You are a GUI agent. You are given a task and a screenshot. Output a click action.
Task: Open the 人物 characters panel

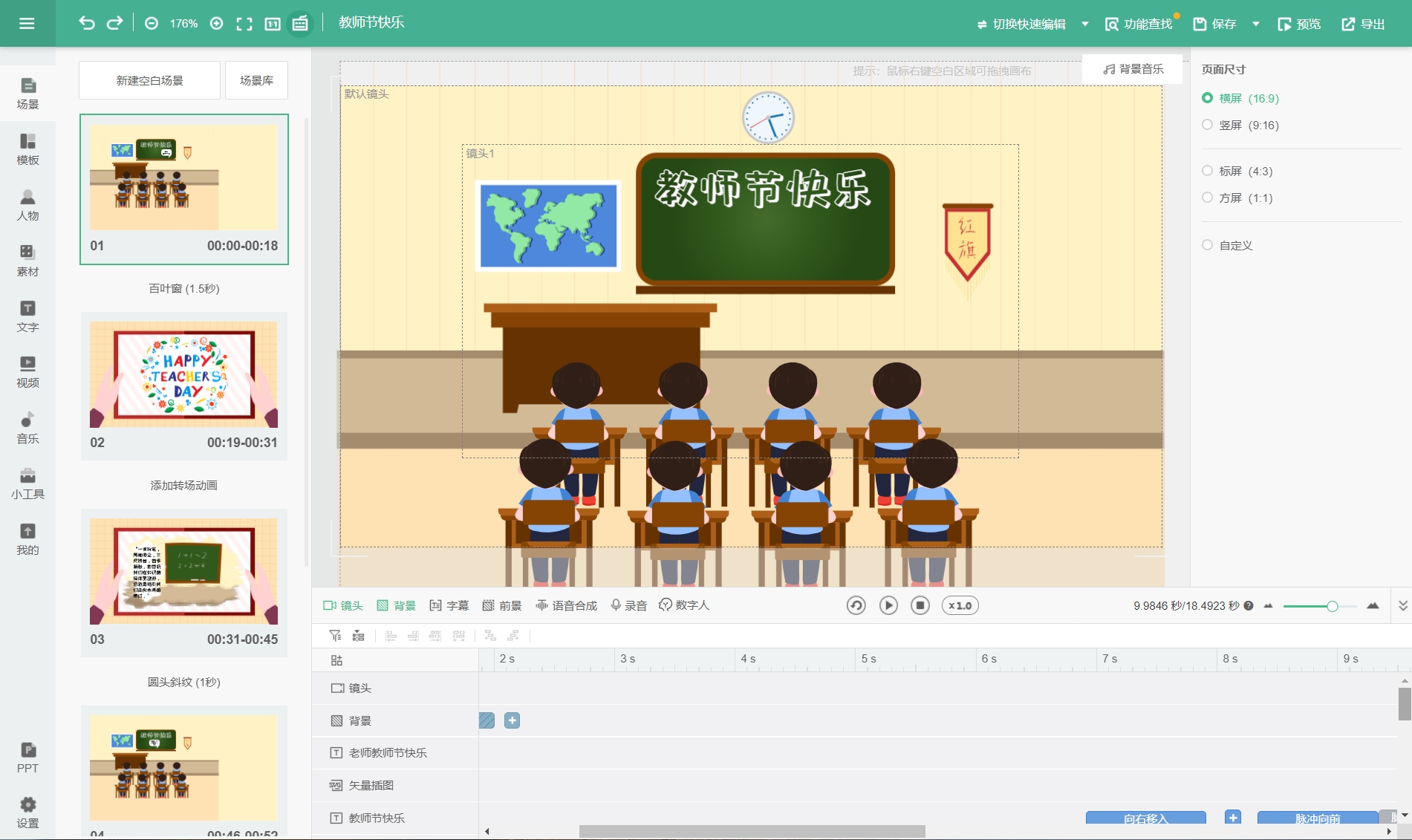click(27, 205)
